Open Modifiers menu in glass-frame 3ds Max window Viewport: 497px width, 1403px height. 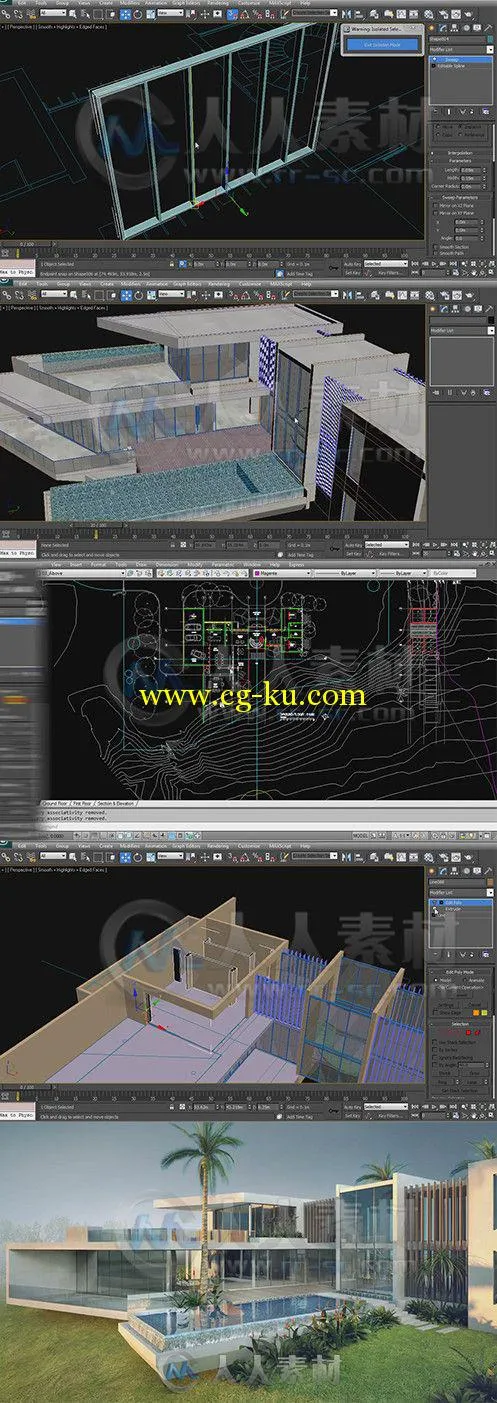coord(130,4)
